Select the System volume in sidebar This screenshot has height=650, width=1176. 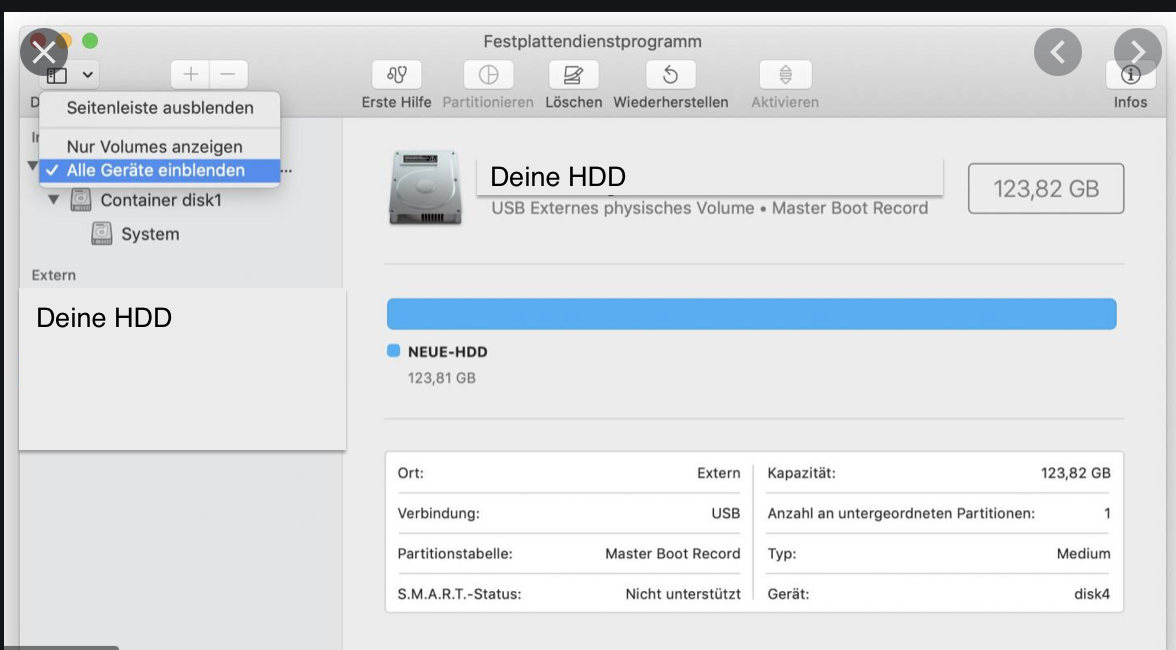[x=149, y=234]
